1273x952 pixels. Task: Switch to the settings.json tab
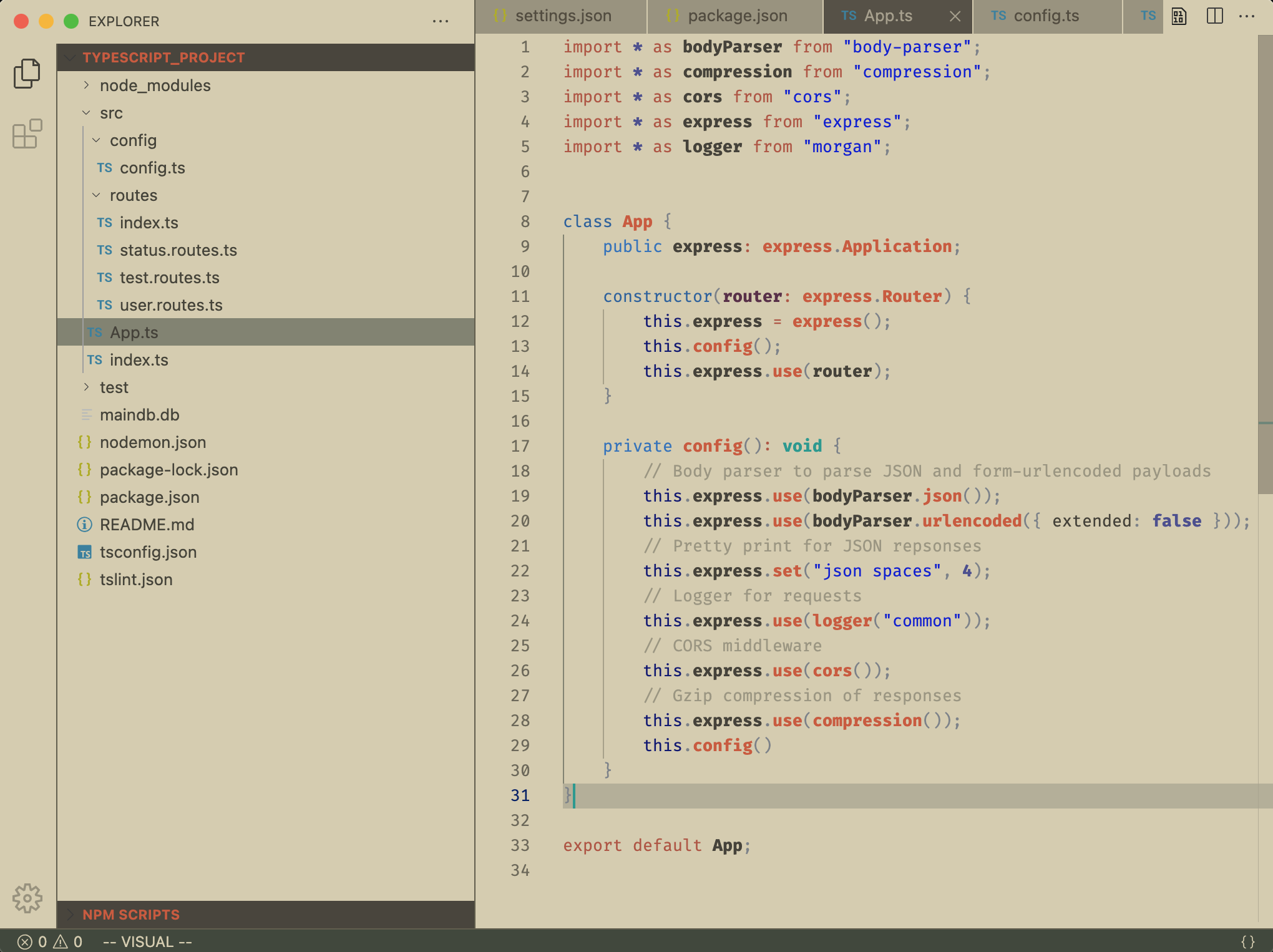coord(561,16)
